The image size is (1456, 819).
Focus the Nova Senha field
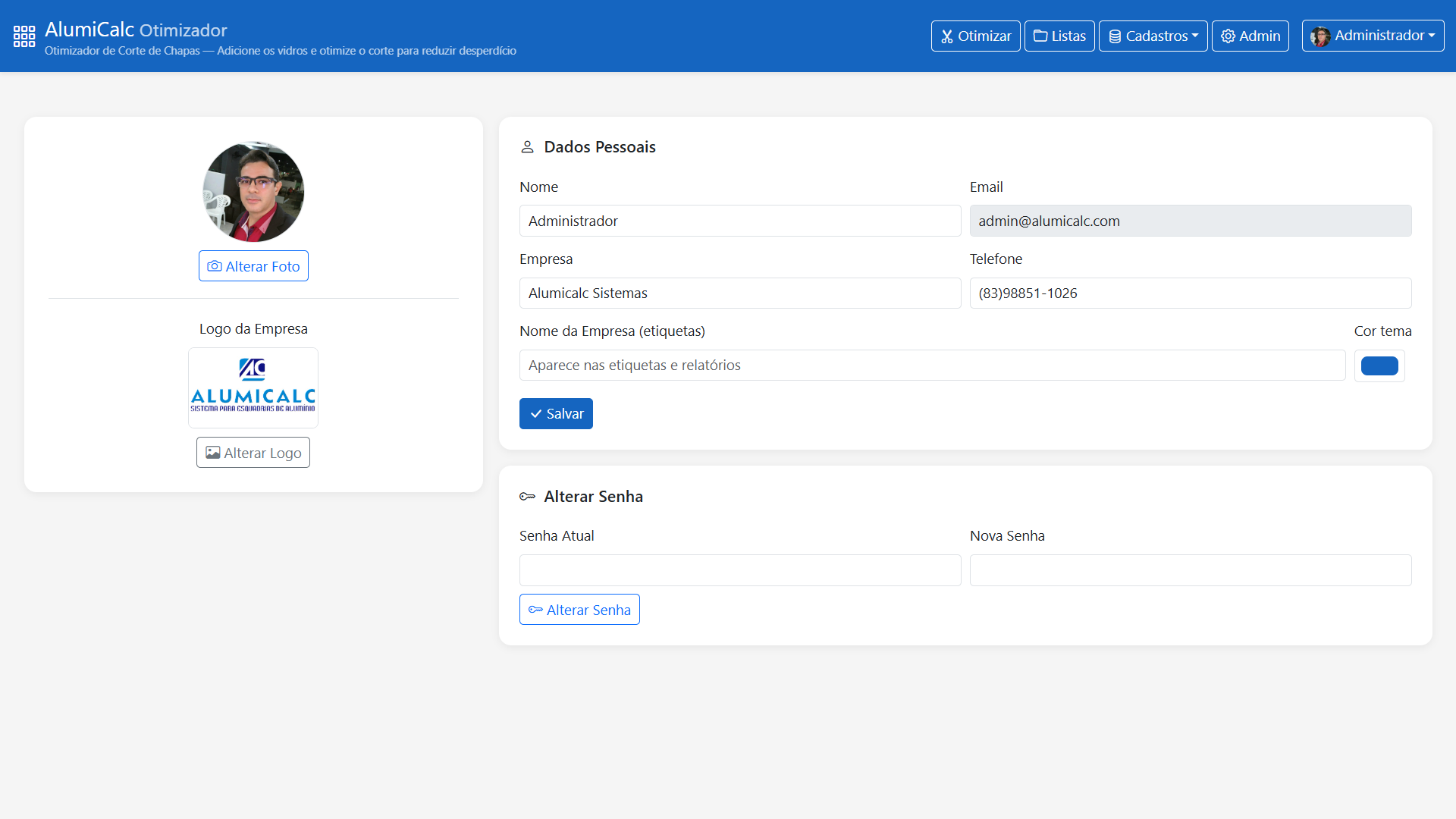pos(1191,570)
